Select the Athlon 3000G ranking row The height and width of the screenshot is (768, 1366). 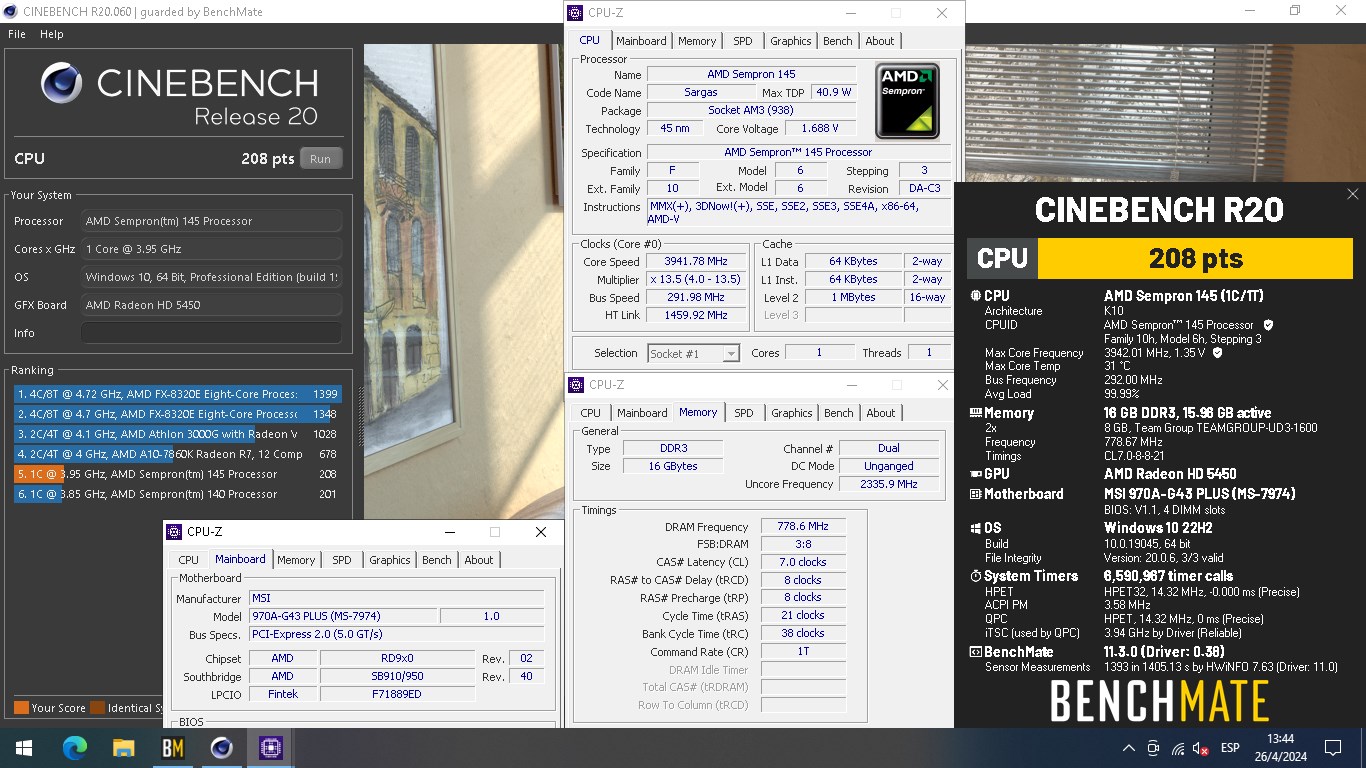[x=177, y=434]
